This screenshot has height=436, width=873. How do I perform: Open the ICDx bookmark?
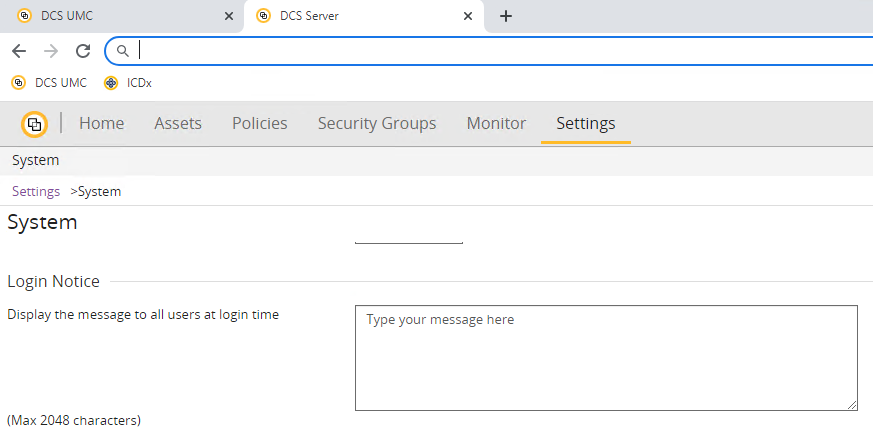(128, 83)
